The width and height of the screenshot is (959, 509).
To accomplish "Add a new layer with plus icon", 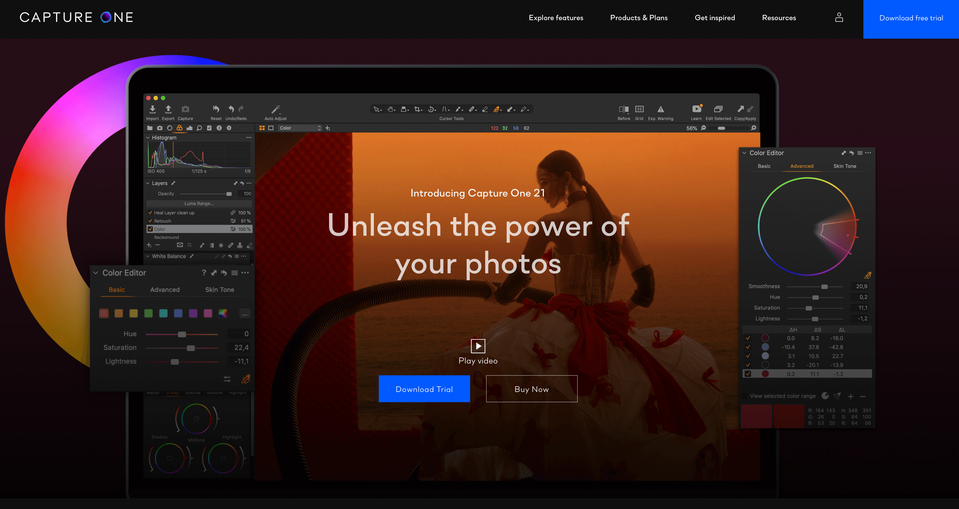I will point(149,245).
